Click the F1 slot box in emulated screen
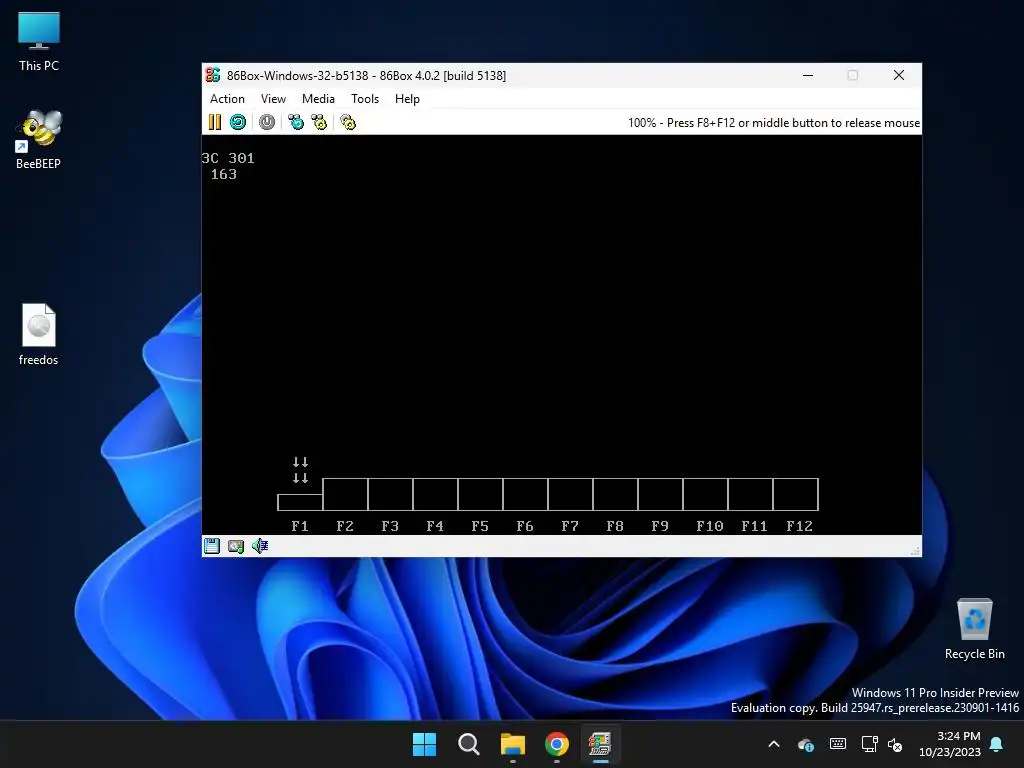 click(x=300, y=502)
